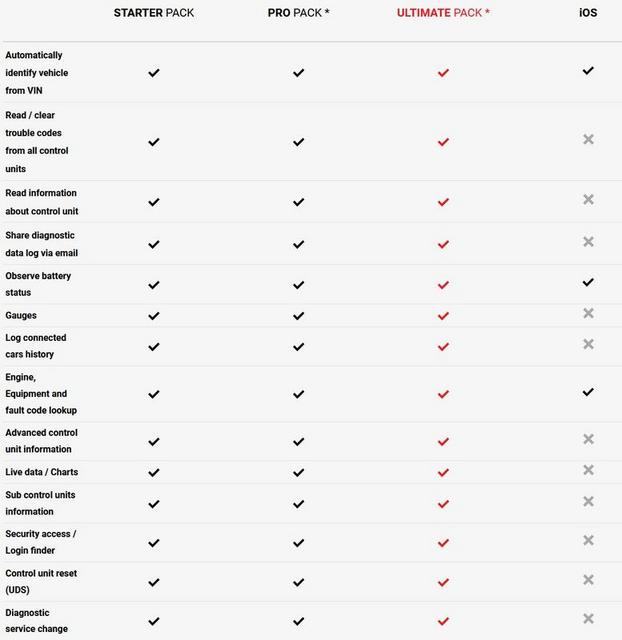Click the iOS column header
The width and height of the screenshot is (622, 640).
[x=588, y=13]
